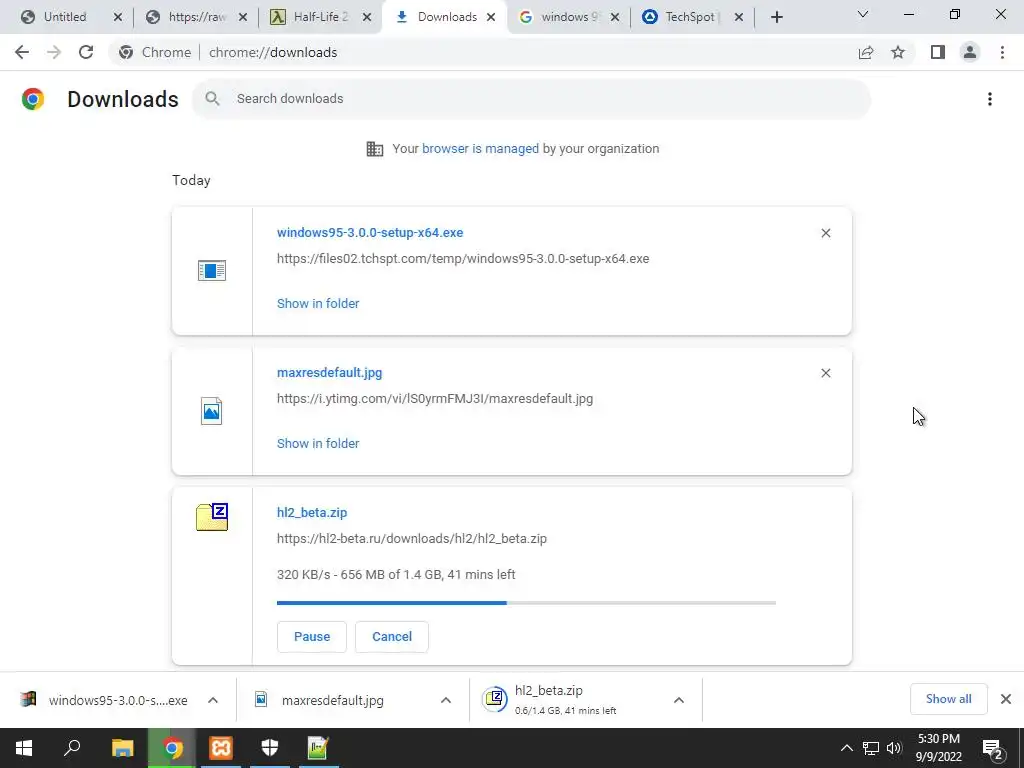Cancel the hl2_beta.zip download
The image size is (1024, 768).
(x=392, y=637)
